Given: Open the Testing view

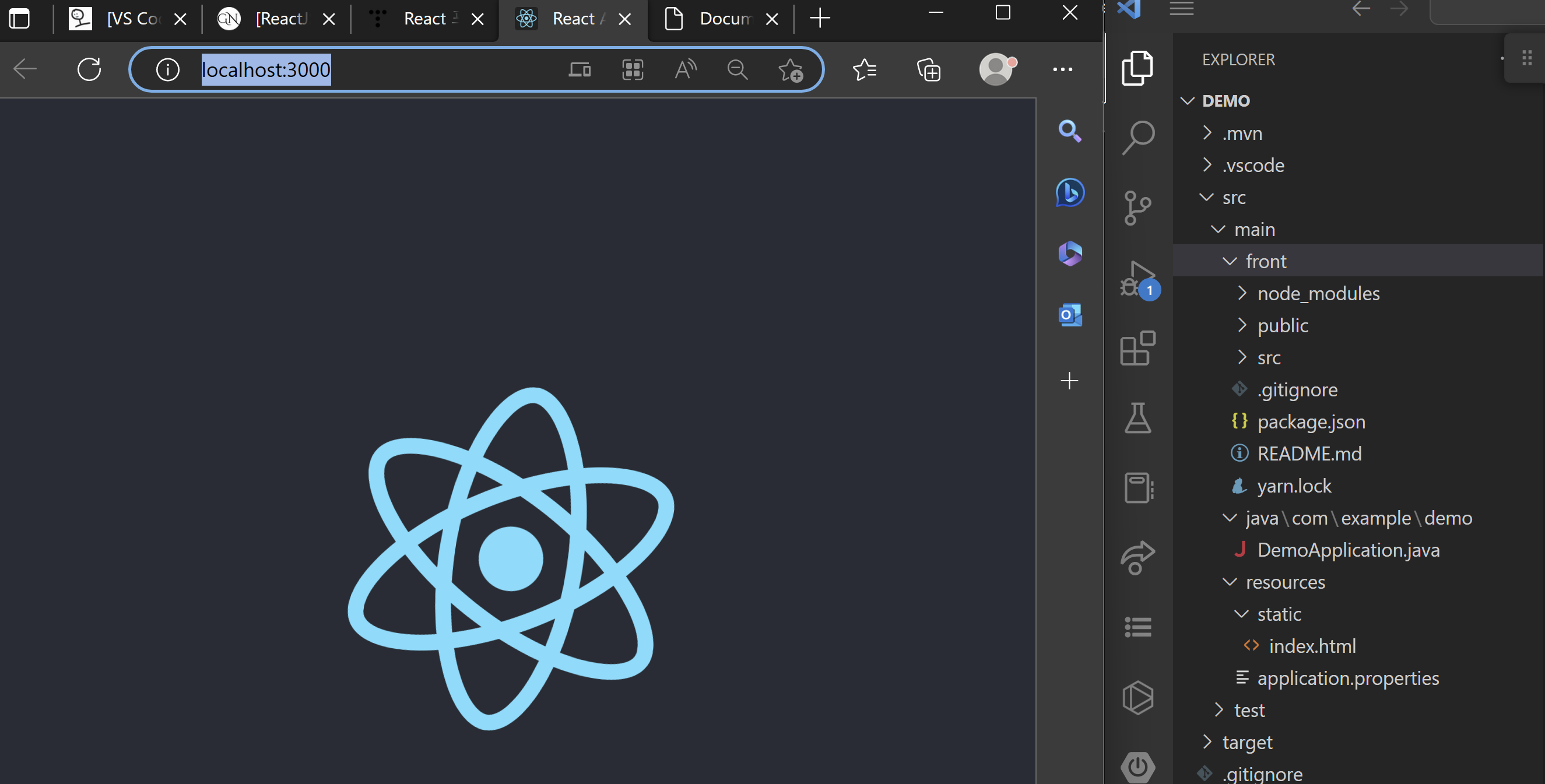Looking at the screenshot, I should click(1137, 418).
